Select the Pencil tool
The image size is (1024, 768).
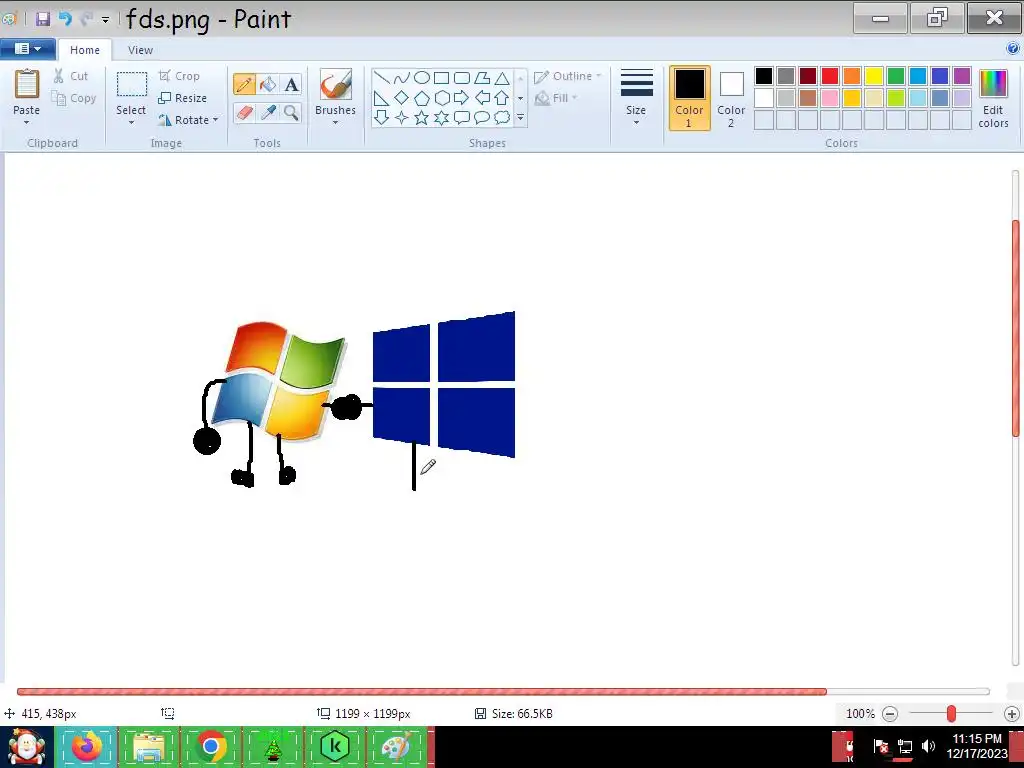tap(244, 84)
